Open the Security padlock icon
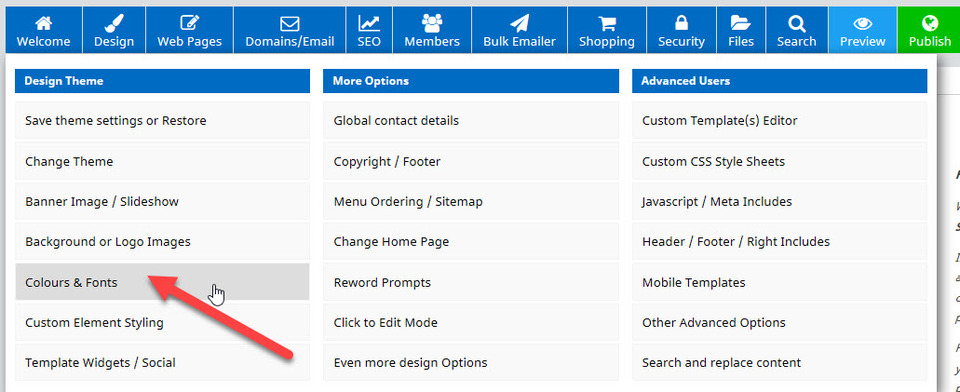Viewport: 960px width, 392px height. (681, 23)
